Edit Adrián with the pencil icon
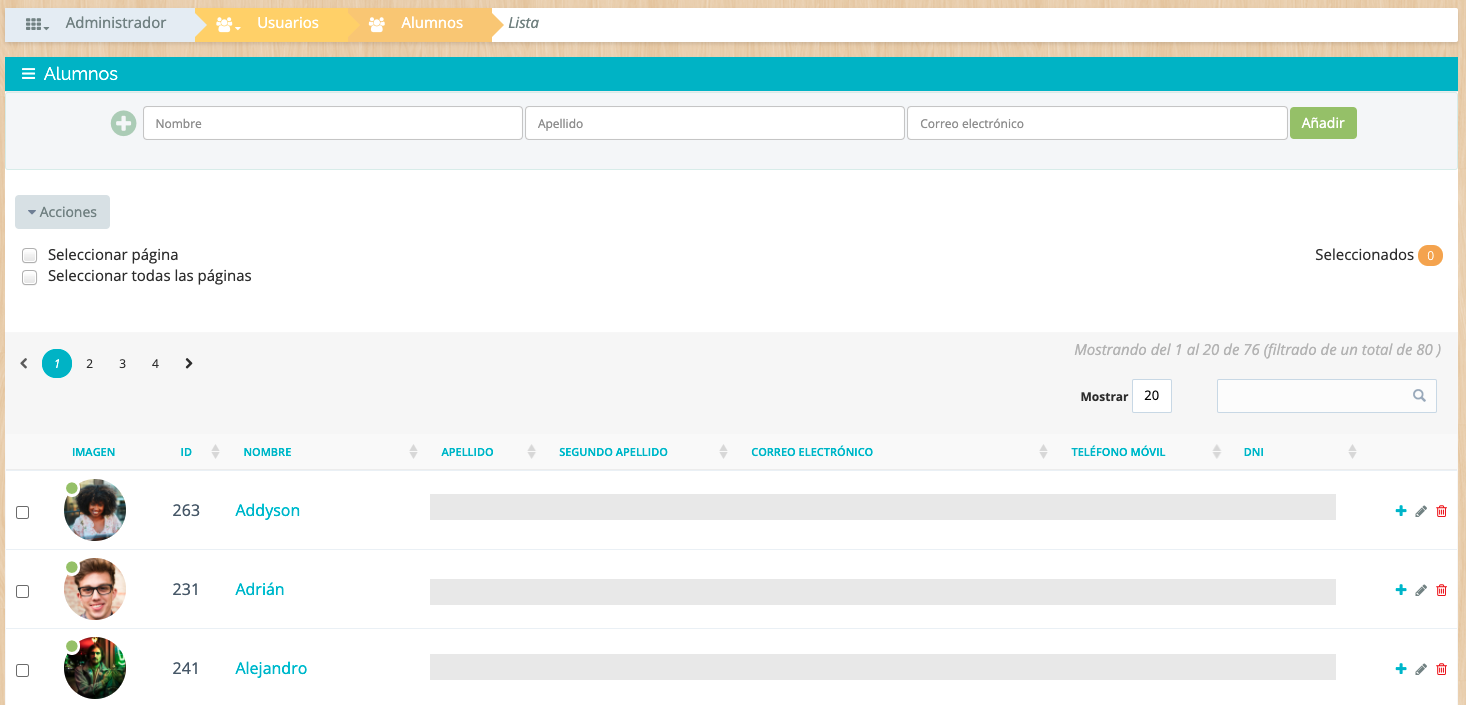This screenshot has width=1466, height=705. coord(1421,590)
